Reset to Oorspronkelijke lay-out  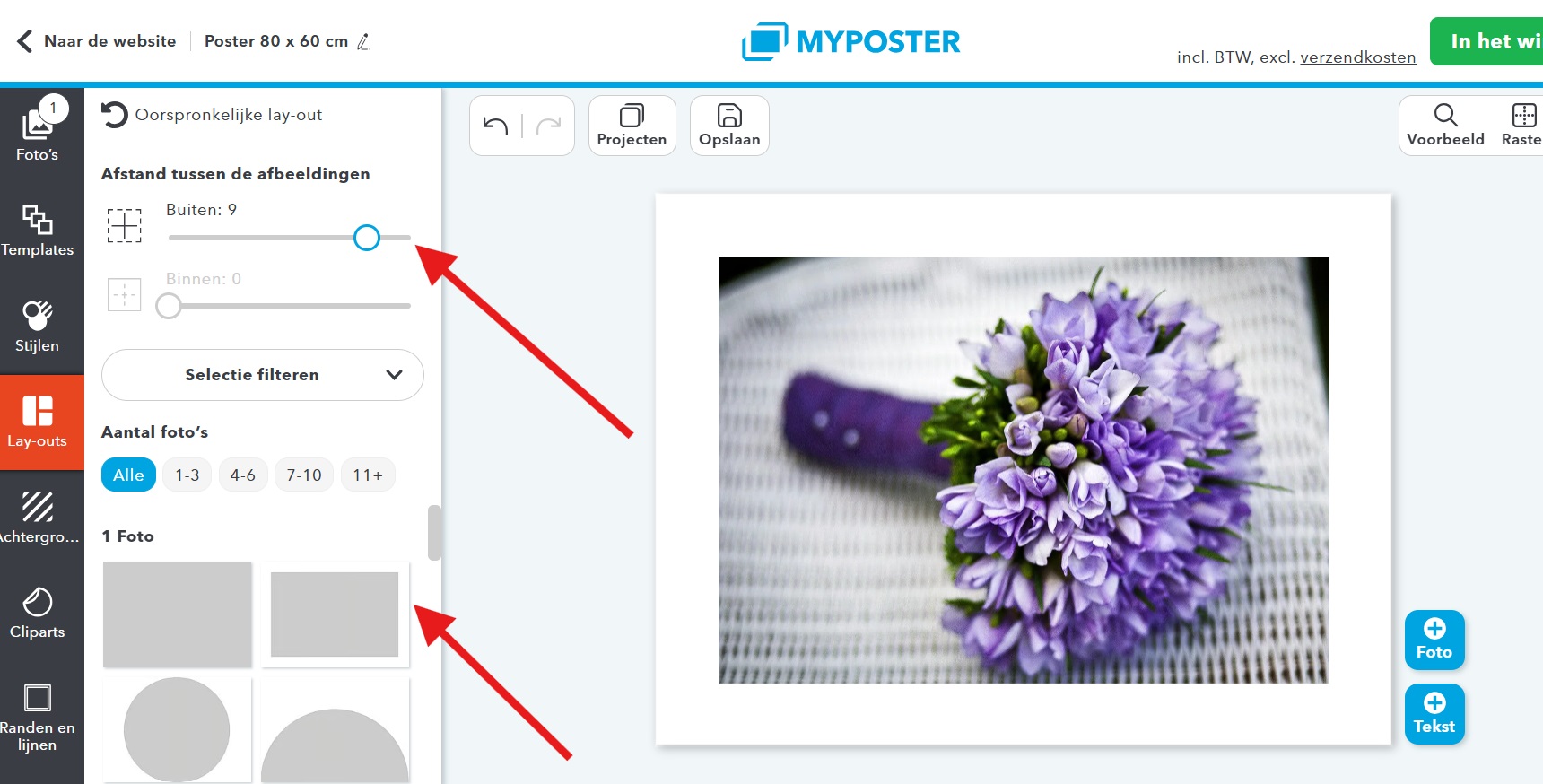[x=212, y=115]
